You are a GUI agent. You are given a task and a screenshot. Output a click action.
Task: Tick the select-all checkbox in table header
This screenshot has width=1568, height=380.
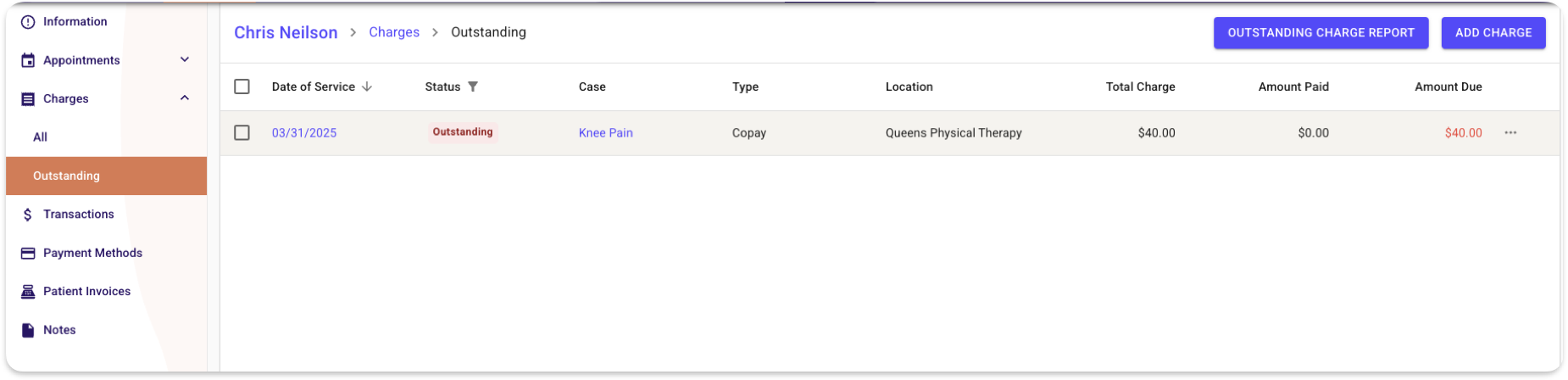242,87
